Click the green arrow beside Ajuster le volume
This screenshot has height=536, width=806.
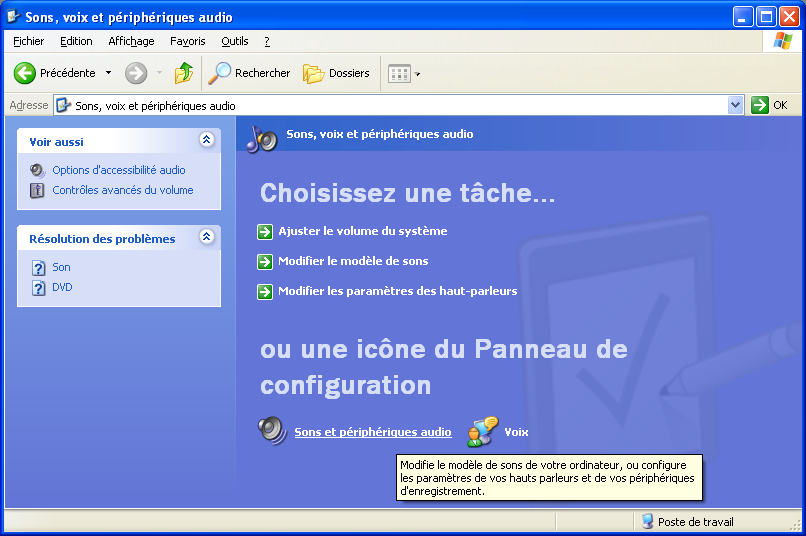265,232
